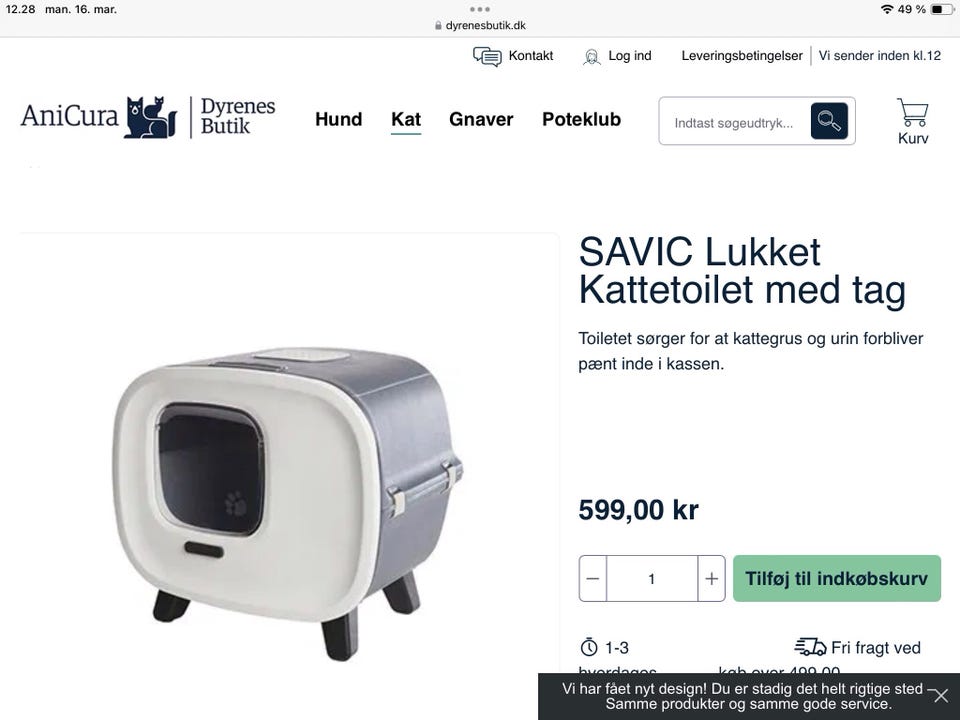Viewport: 960px width, 720px height.
Task: Open the Hund menu category
Action: [x=339, y=119]
